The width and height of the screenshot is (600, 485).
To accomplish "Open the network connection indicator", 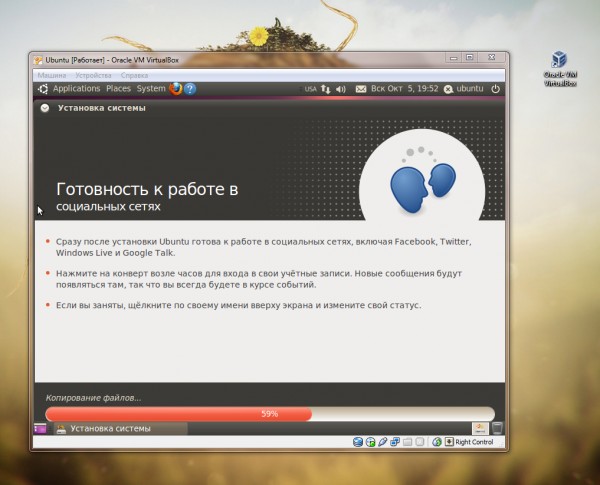I will point(325,89).
